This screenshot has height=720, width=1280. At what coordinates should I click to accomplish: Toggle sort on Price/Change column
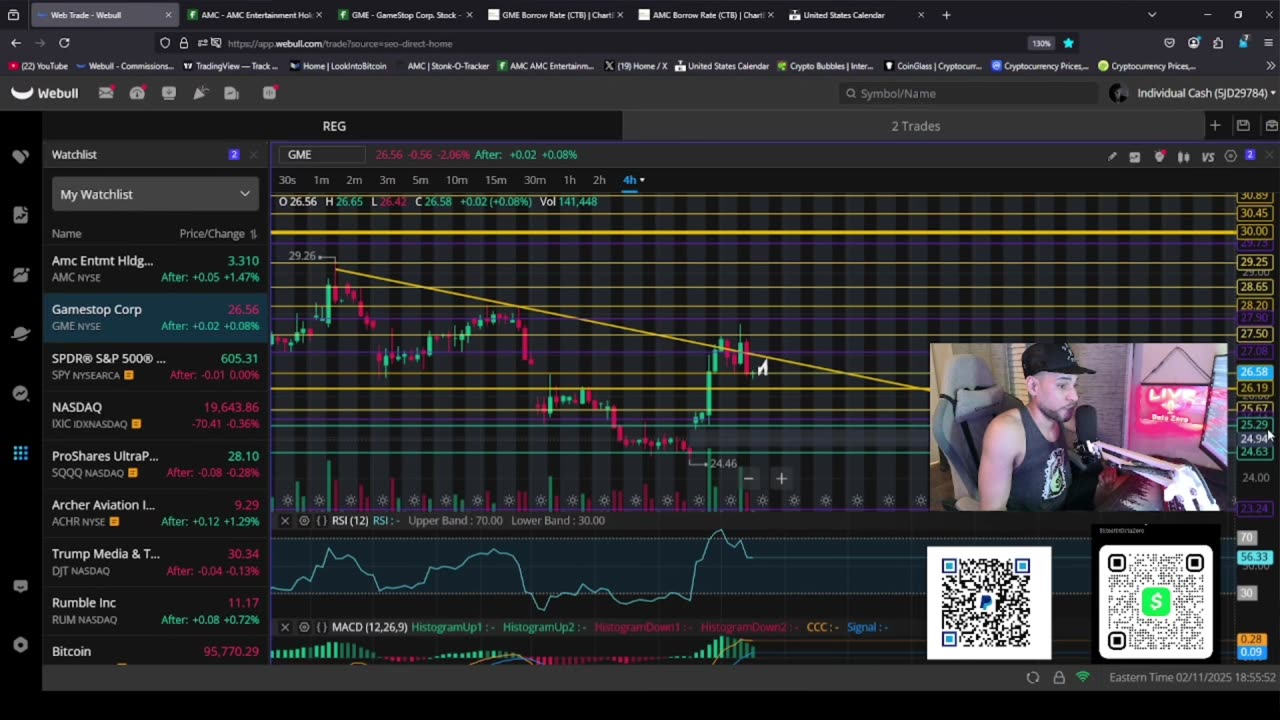pyautogui.click(x=218, y=234)
